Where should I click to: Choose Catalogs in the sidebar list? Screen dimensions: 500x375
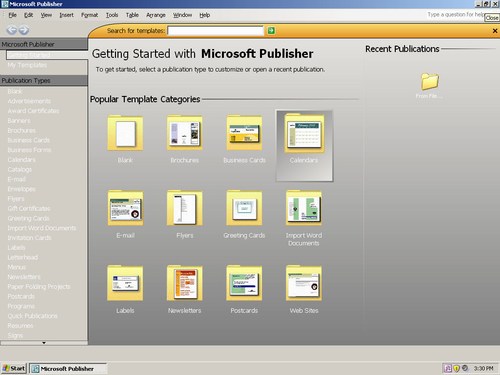coord(20,169)
